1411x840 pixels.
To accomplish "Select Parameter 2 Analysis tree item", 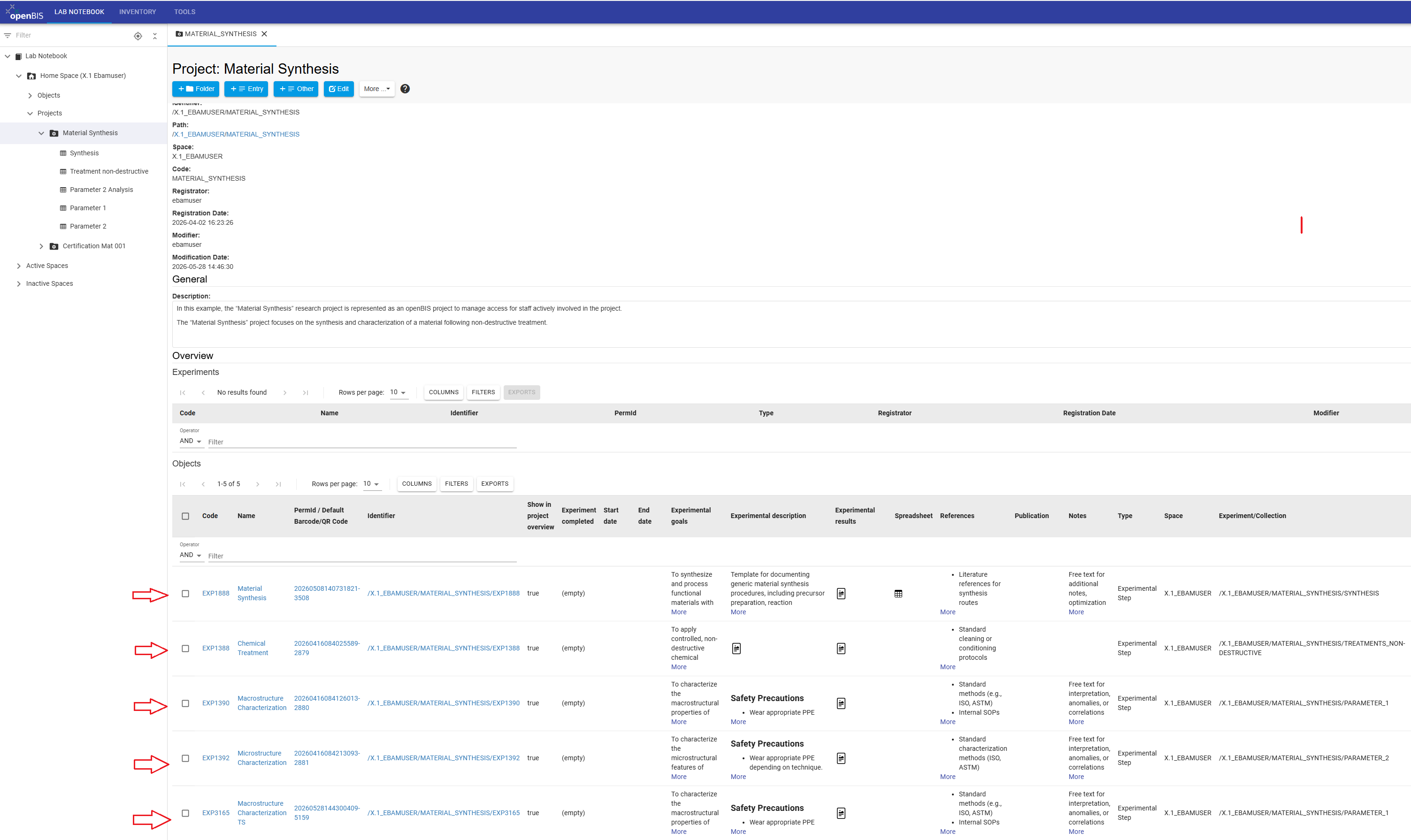I will 101,190.
